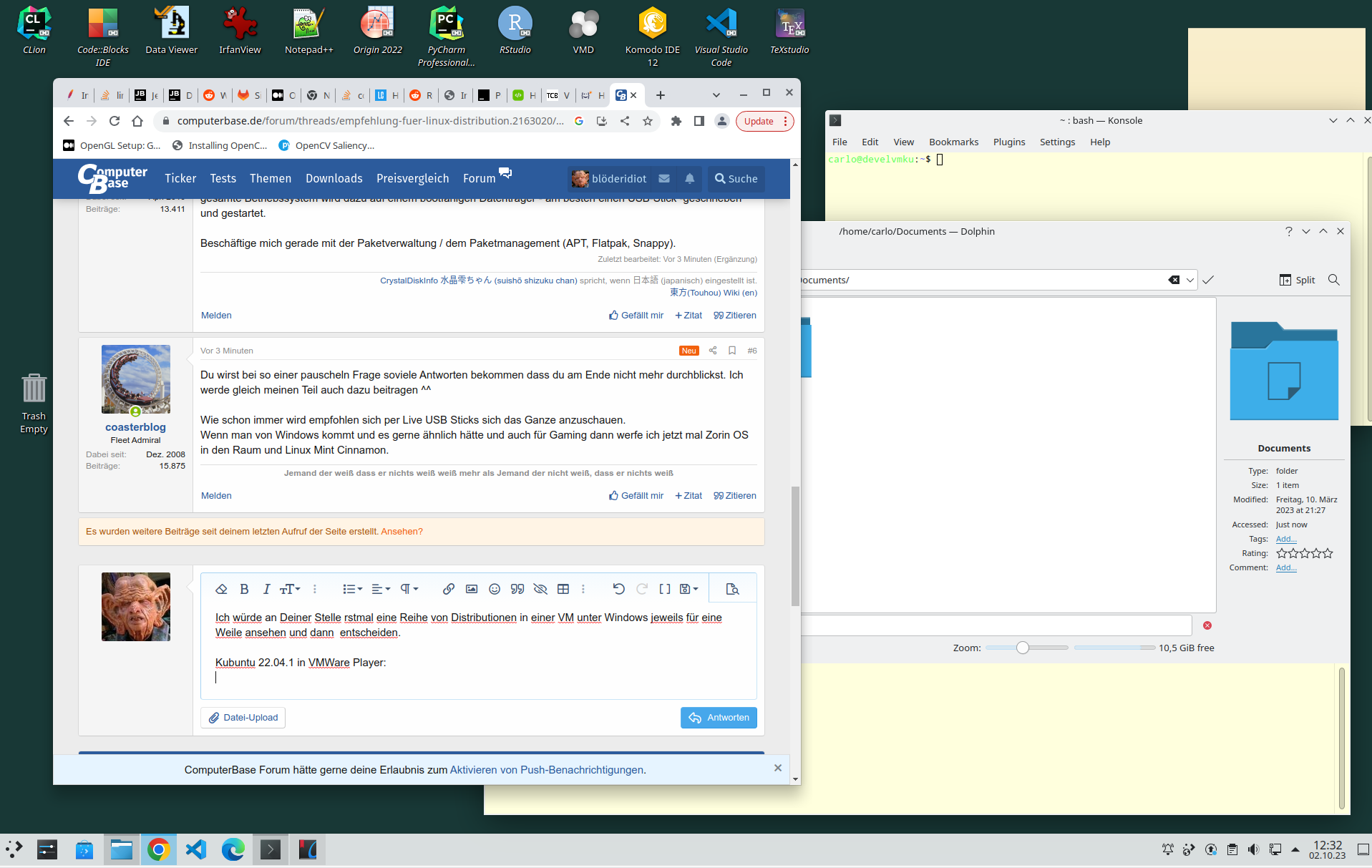Click the eraser (remove formatting) icon in the reply editor
Image resolution: width=1372 pixels, height=868 pixels.
click(x=221, y=589)
